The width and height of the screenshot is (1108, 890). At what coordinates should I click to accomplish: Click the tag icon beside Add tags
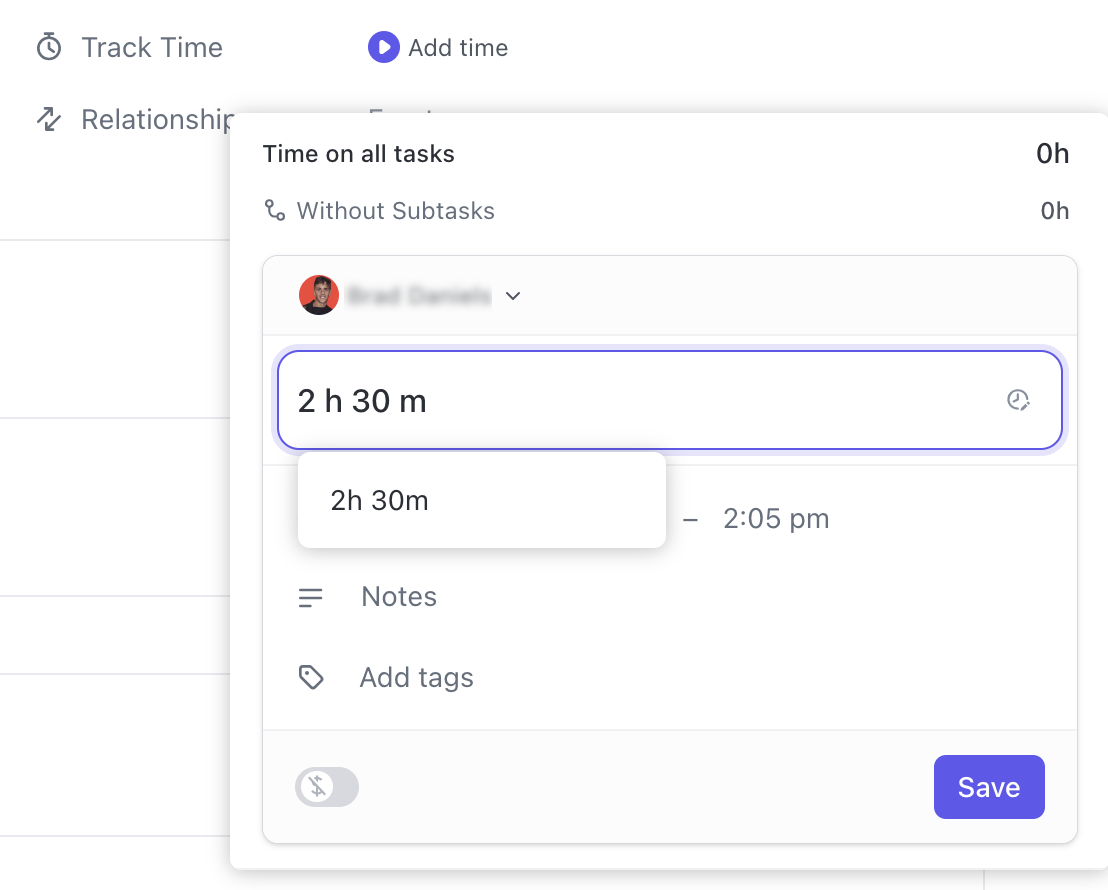(311, 678)
